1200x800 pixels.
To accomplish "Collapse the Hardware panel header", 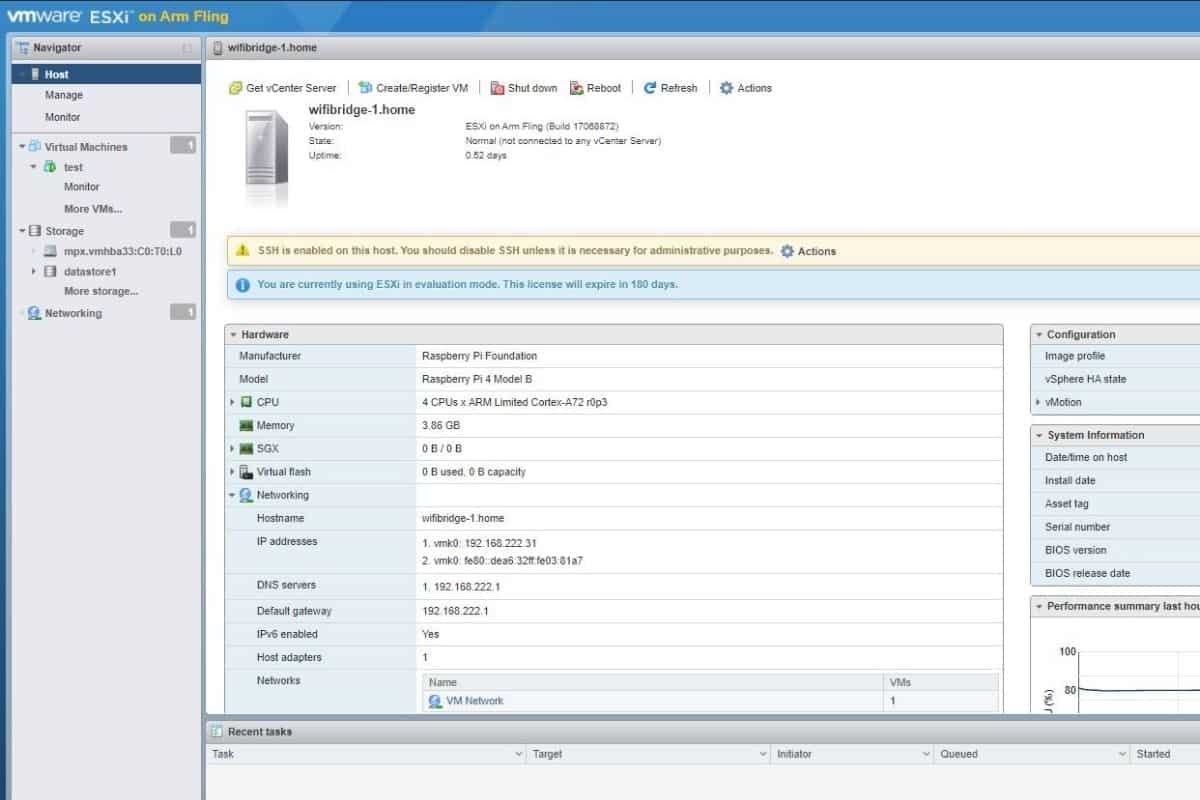I will 233,335.
